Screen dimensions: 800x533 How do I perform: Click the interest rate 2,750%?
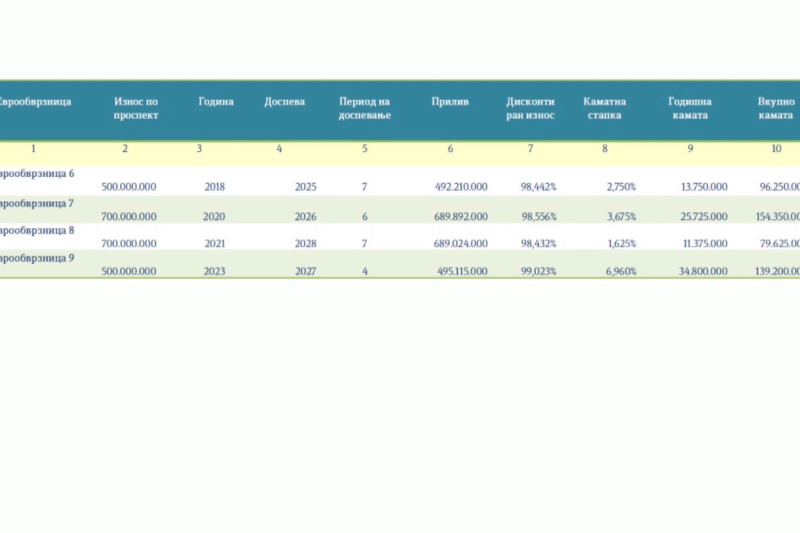click(621, 187)
